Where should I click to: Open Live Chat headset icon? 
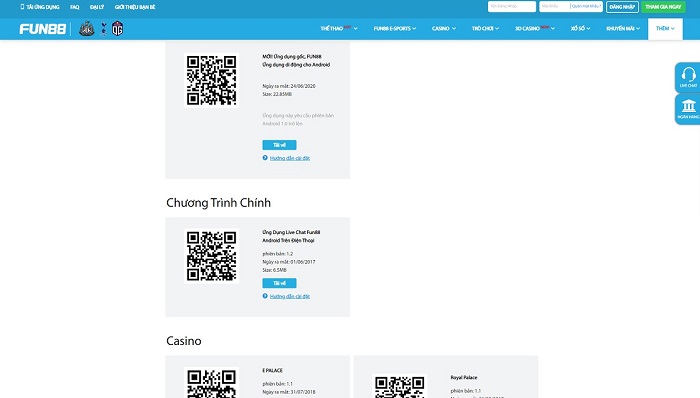688,77
